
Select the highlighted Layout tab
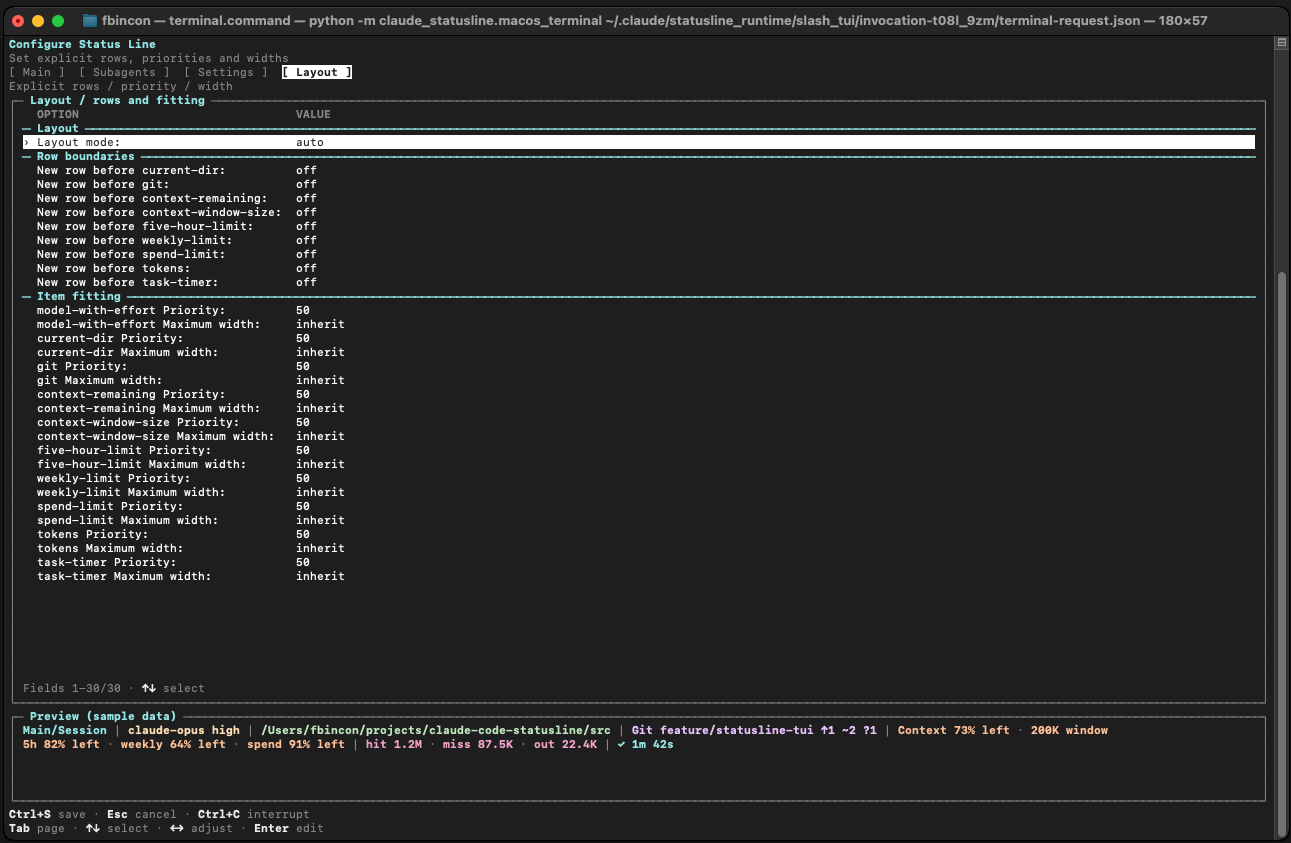point(317,72)
